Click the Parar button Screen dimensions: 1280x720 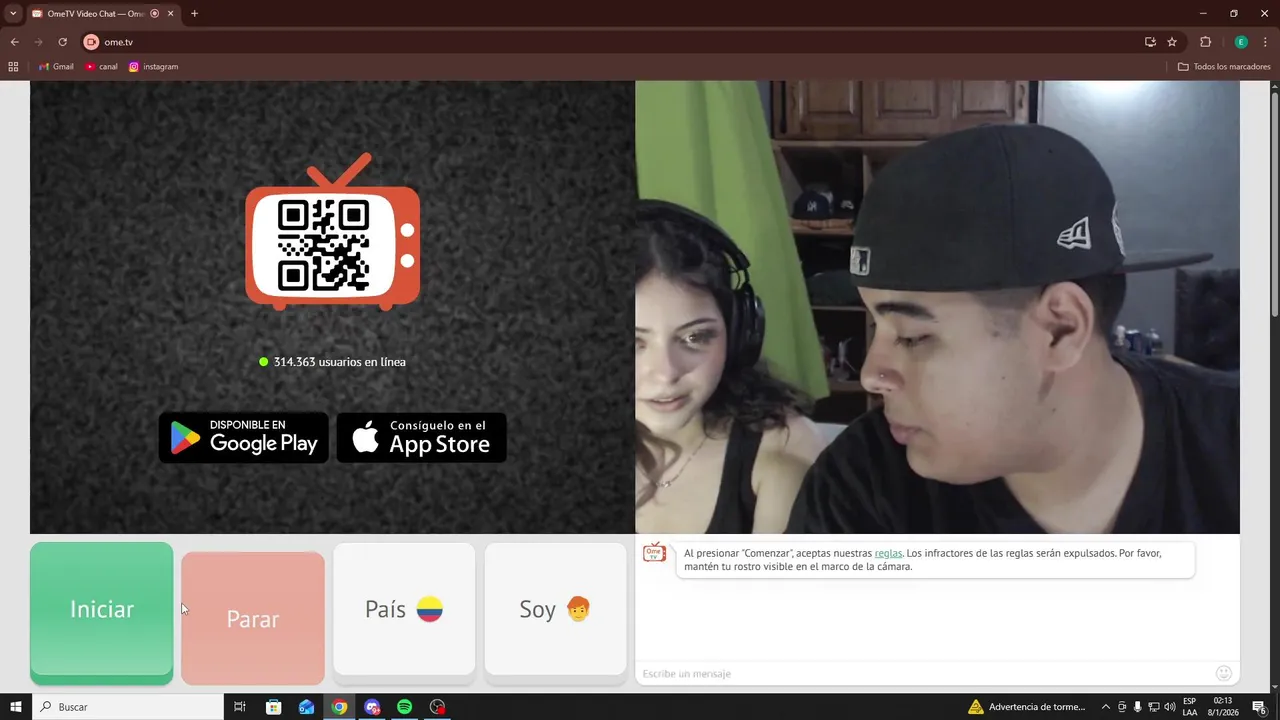pyautogui.click(x=253, y=618)
